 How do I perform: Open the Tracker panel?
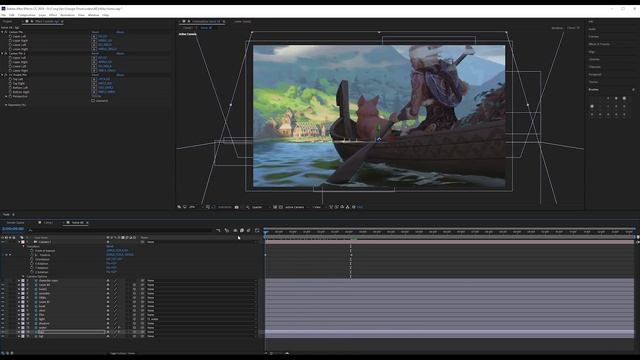[593, 82]
